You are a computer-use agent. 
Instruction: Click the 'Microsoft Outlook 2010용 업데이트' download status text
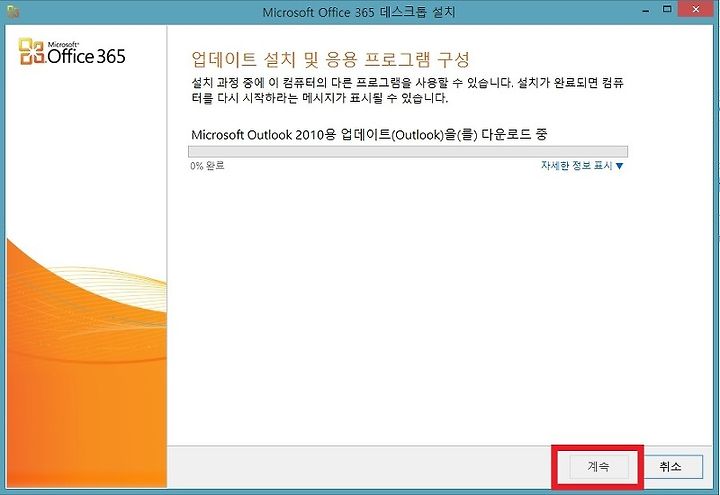369,135
